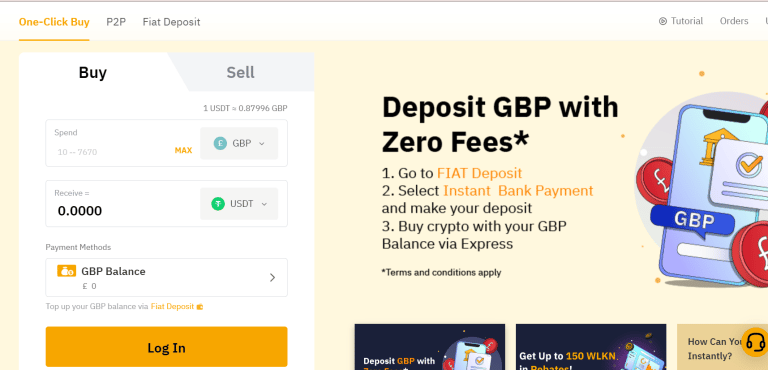Screen dimensions: 768x370
Task: Switch to the Sell tab
Action: tap(240, 73)
